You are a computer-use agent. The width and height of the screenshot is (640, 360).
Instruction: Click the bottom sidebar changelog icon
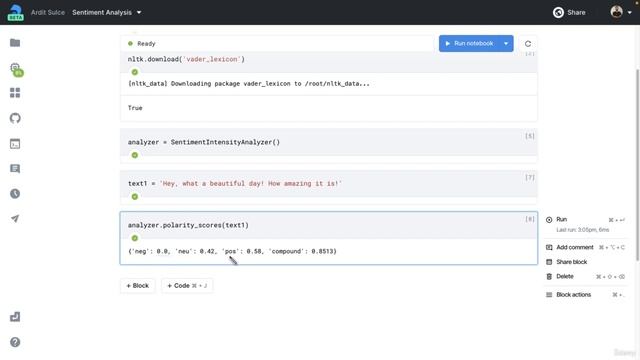(x=15, y=317)
